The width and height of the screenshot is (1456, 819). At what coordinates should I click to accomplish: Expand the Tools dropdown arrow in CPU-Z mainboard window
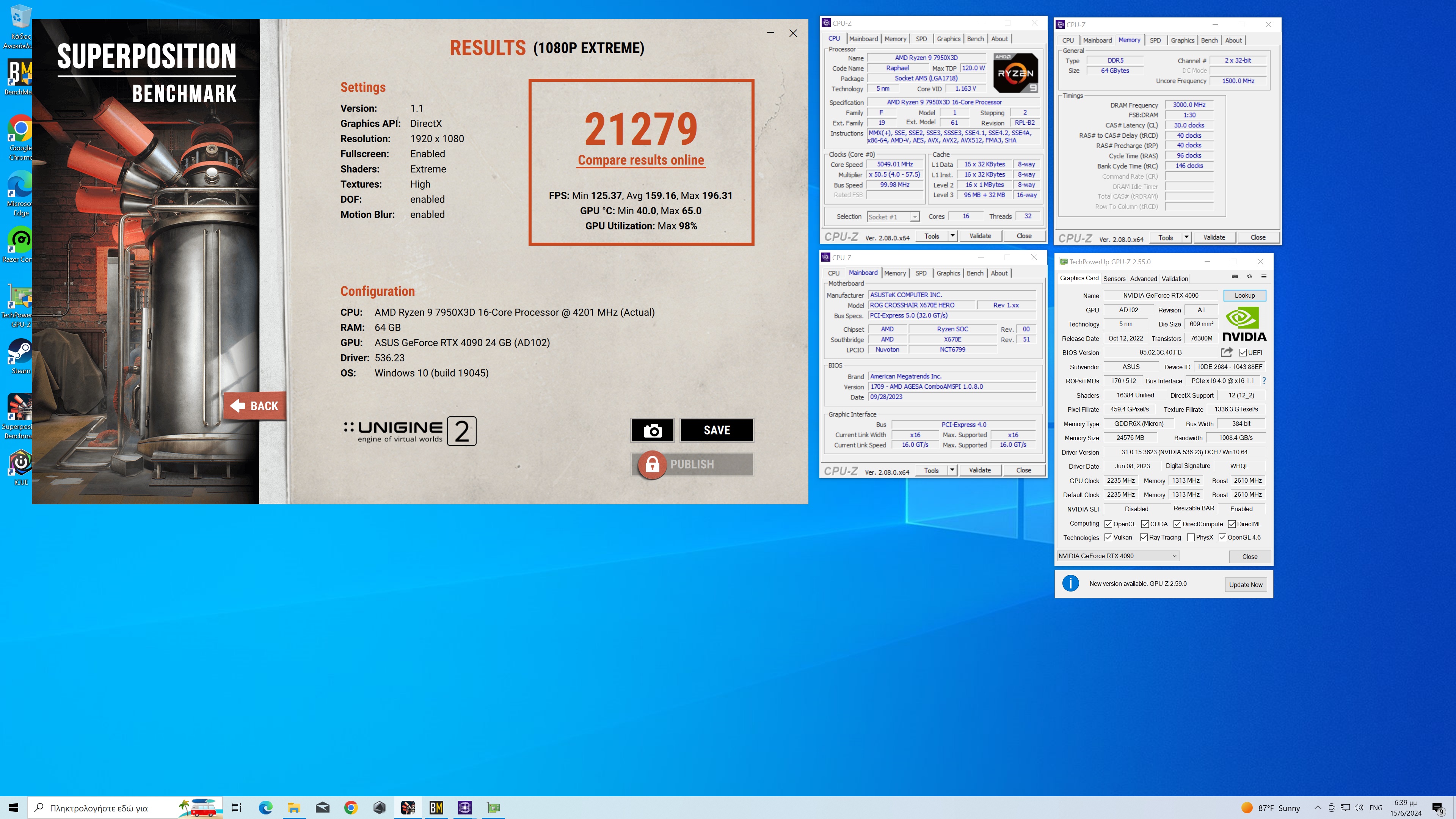click(x=952, y=470)
